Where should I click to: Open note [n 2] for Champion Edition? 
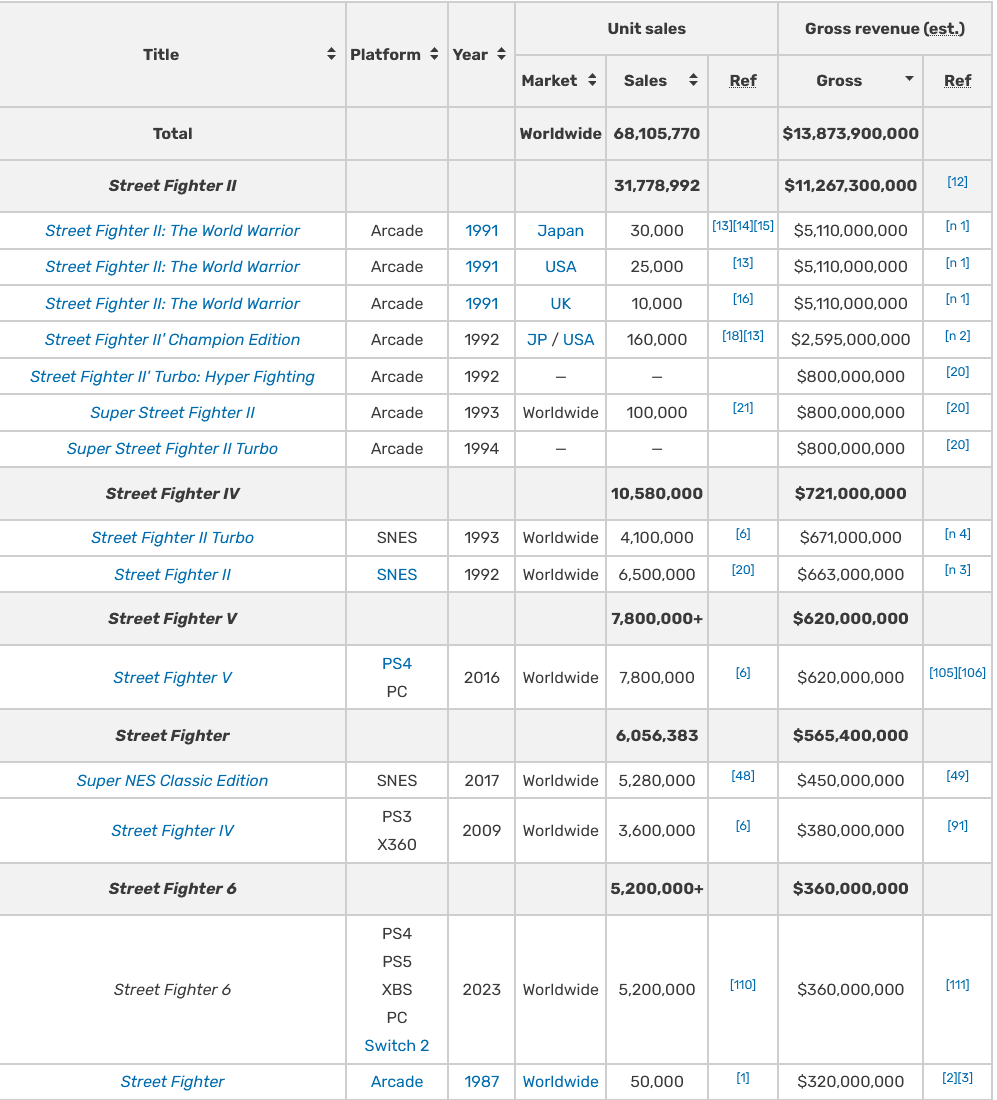(x=957, y=335)
